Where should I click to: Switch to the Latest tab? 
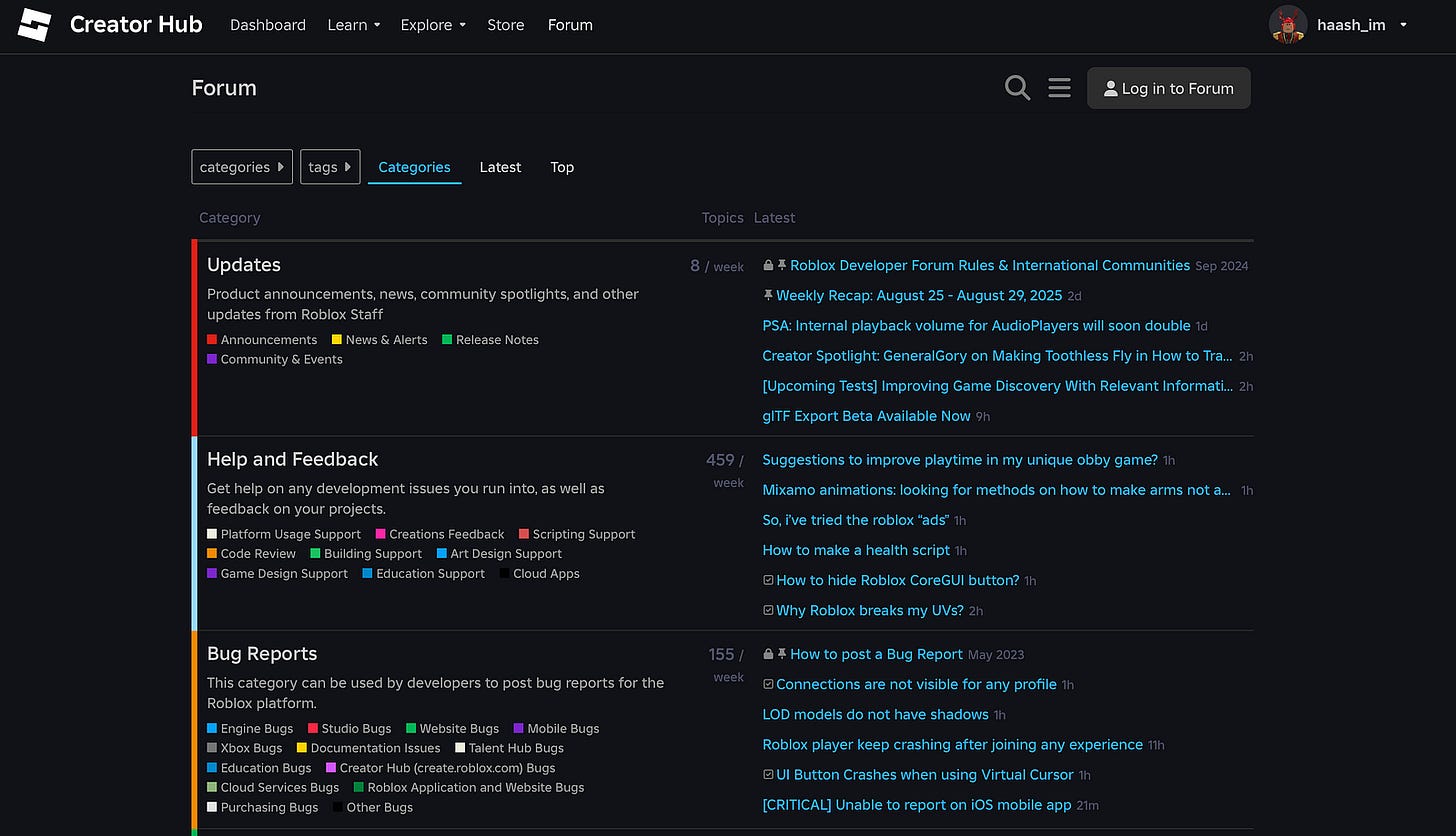[x=500, y=167]
